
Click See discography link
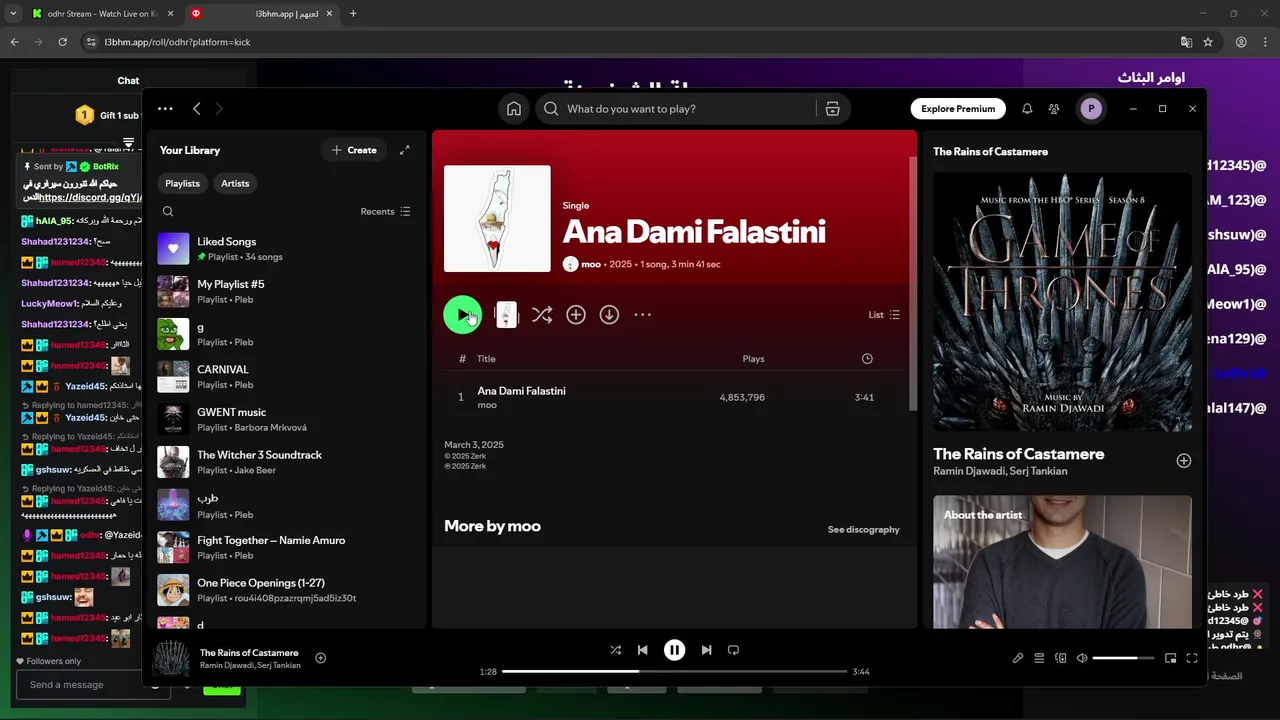click(863, 529)
